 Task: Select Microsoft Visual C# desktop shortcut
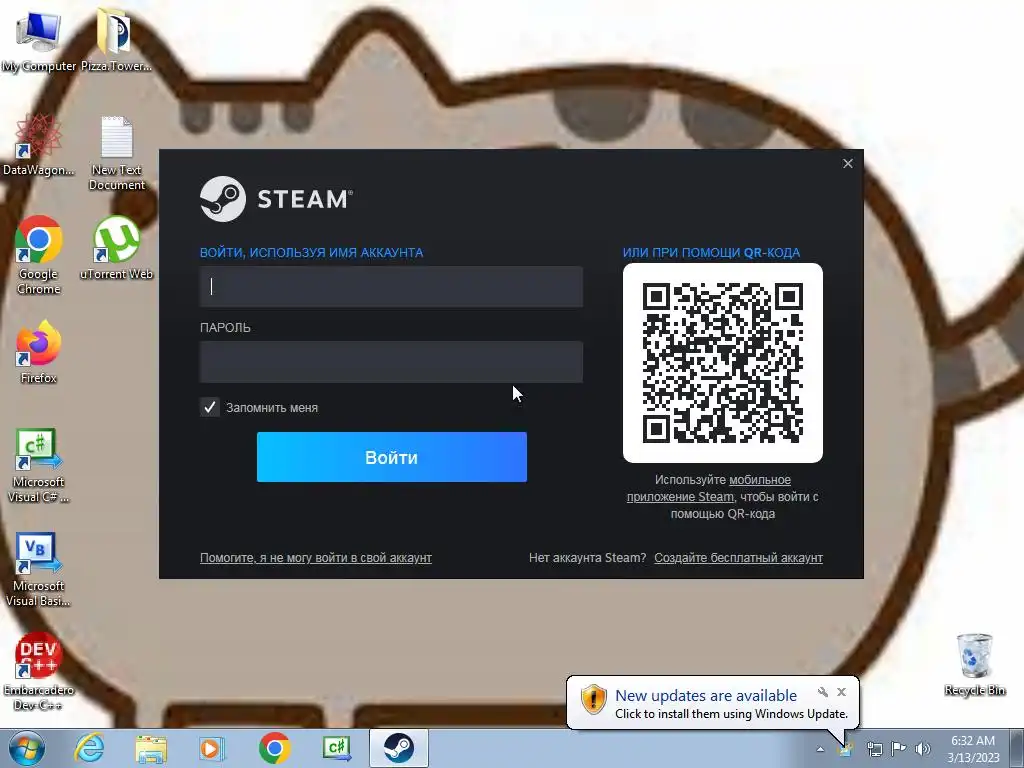(39, 466)
